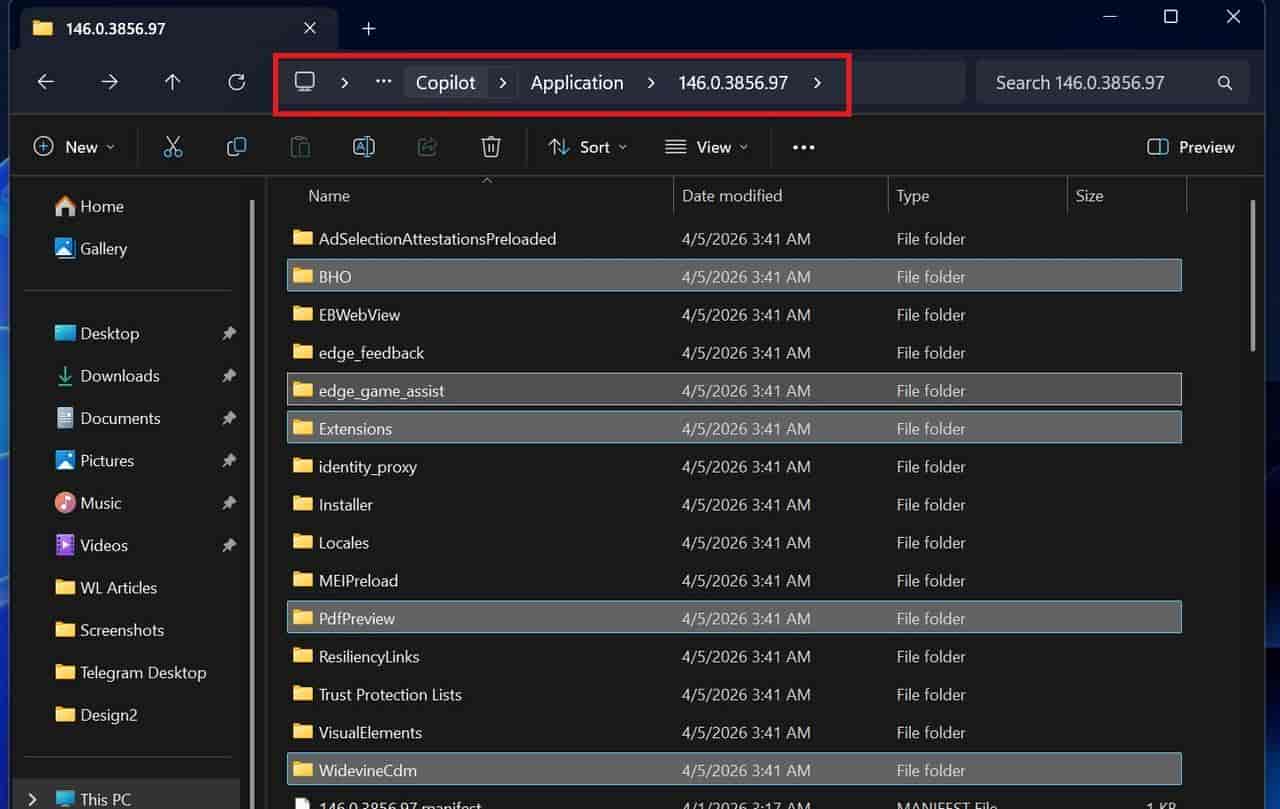The width and height of the screenshot is (1280, 809).
Task: Add a new tab with plus button
Action: click(369, 28)
